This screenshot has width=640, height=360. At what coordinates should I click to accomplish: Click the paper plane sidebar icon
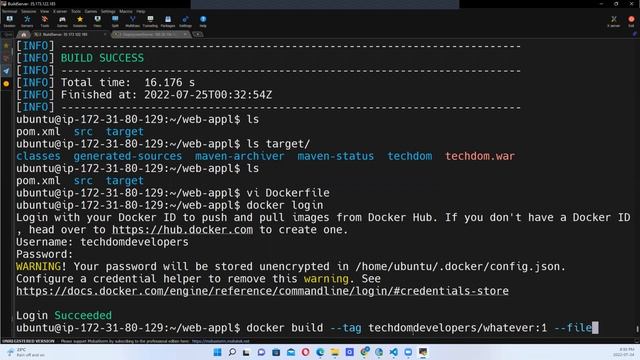[x=6, y=71]
